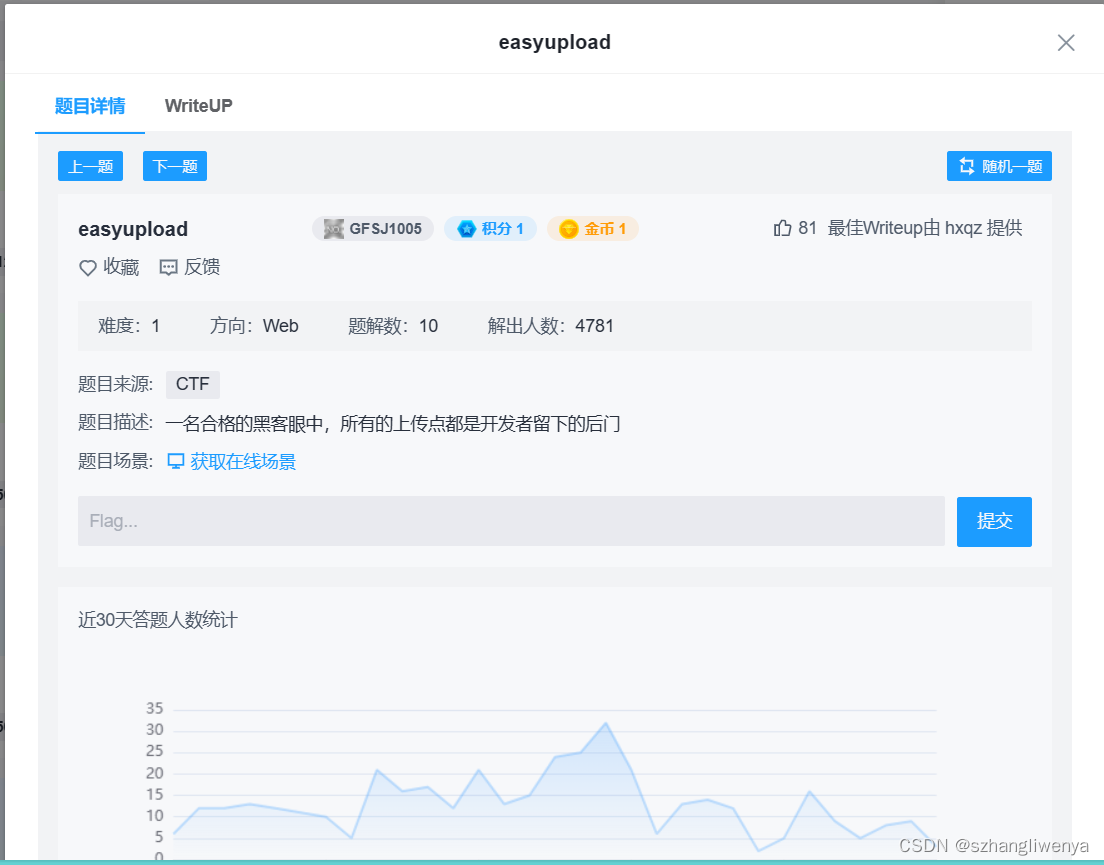Click the 下一题 next challenge button
The image size is (1104, 865).
[174, 165]
